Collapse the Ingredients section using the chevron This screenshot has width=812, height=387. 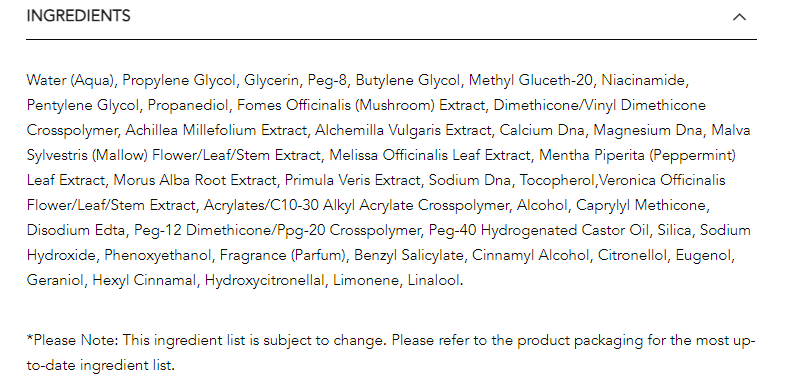739,17
